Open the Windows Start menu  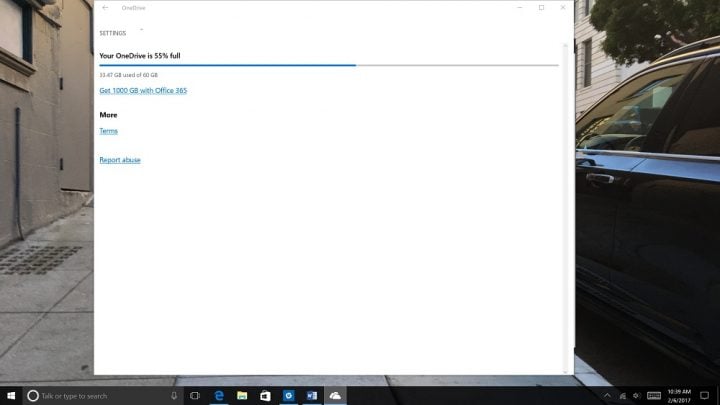tap(11, 396)
